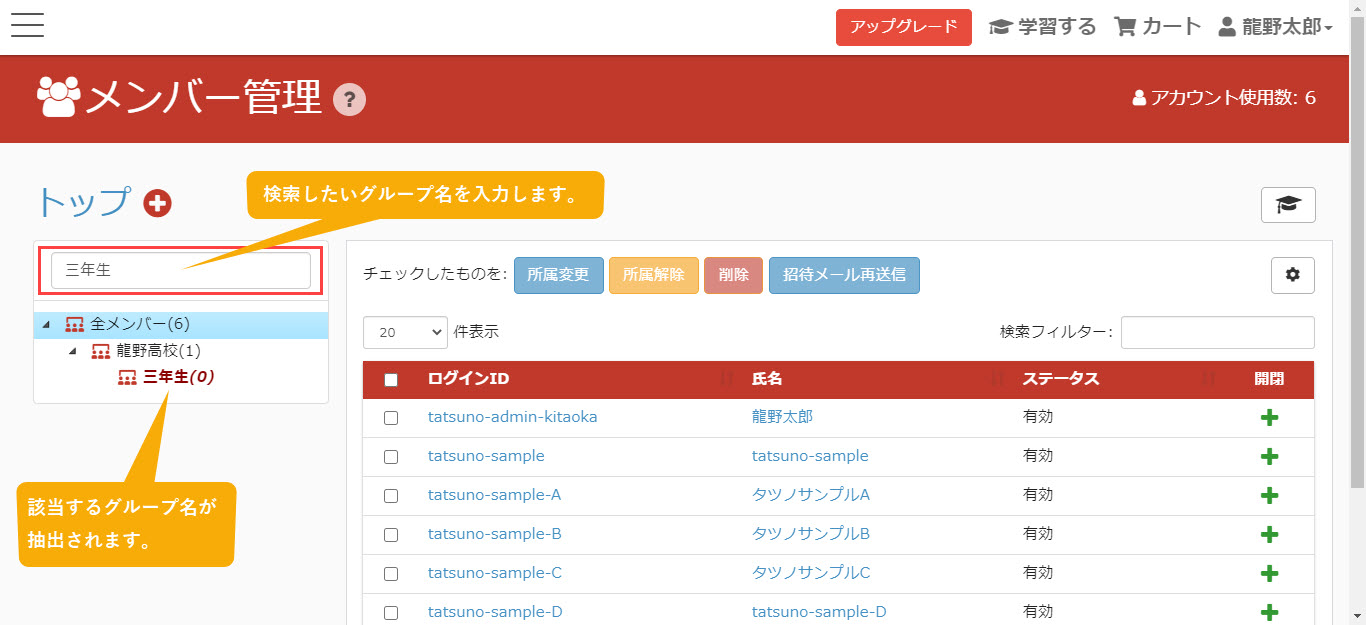Open the 20 件表示 page size dropdown
The height and width of the screenshot is (625, 1366).
coord(405,332)
